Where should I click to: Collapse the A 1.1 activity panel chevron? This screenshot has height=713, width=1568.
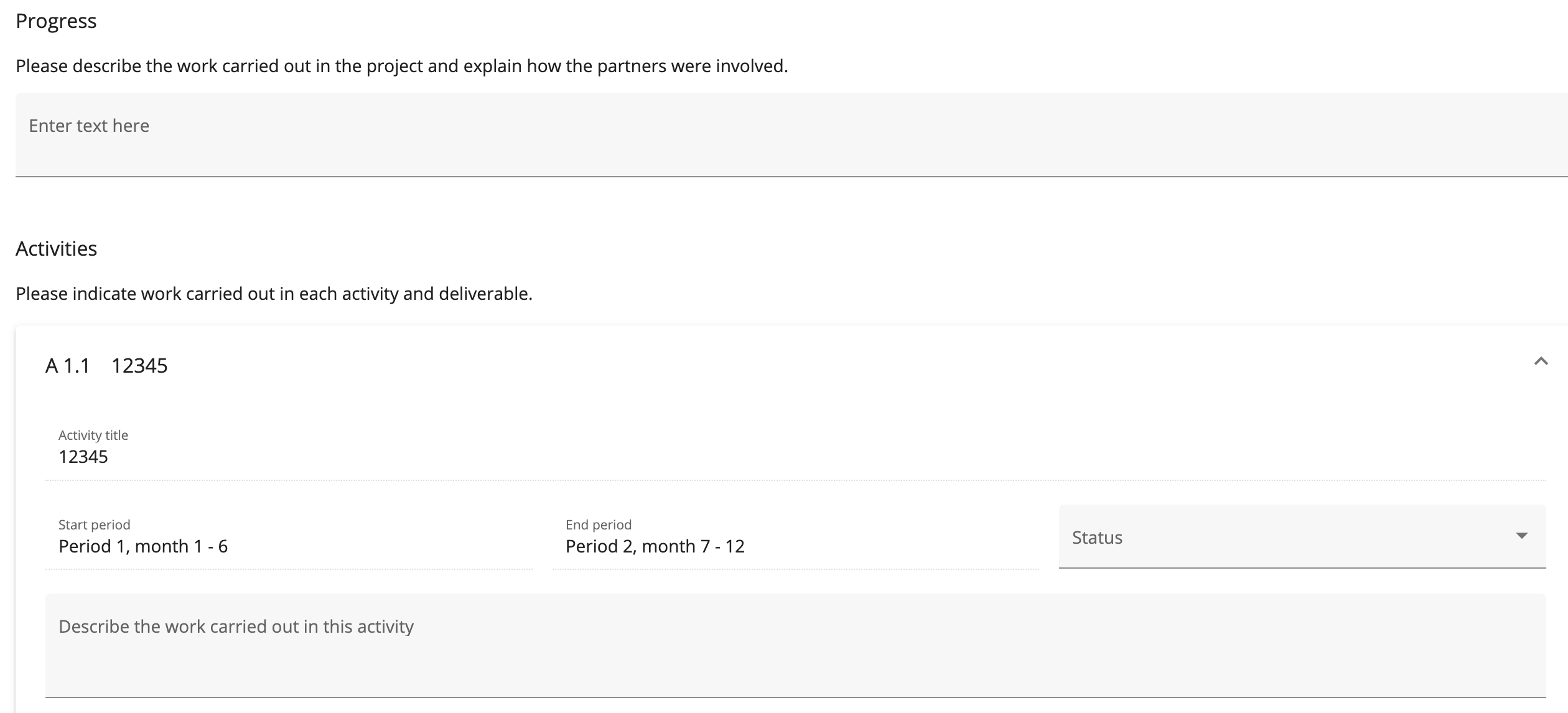[1541, 361]
